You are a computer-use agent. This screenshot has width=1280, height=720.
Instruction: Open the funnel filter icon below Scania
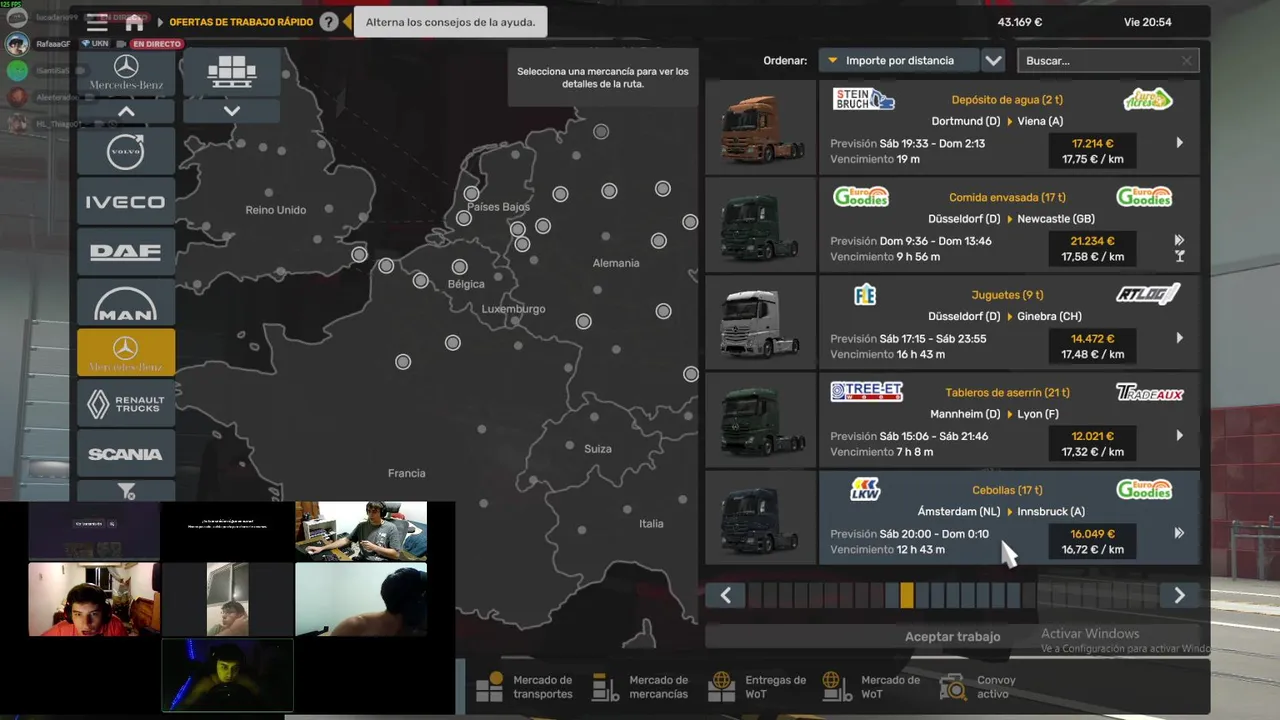coord(126,490)
